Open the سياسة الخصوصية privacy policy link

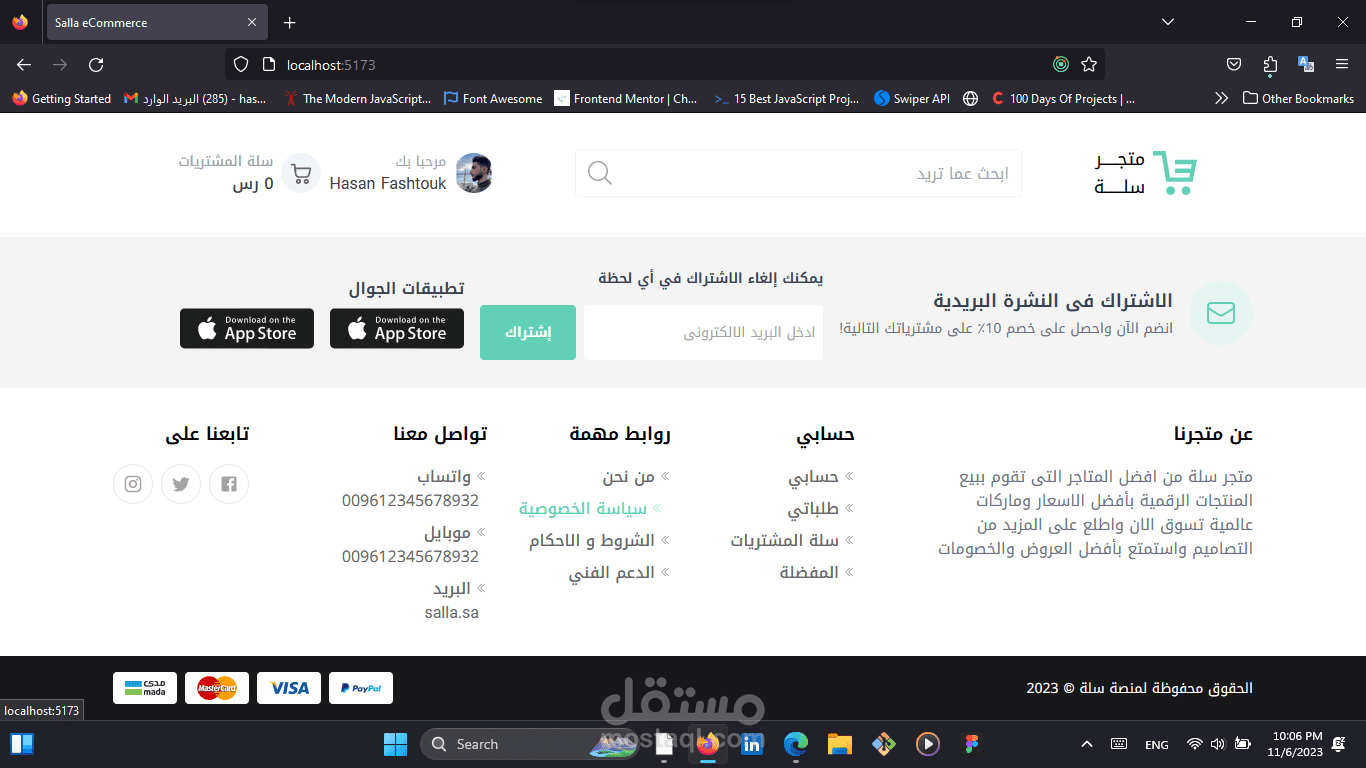tap(583, 509)
